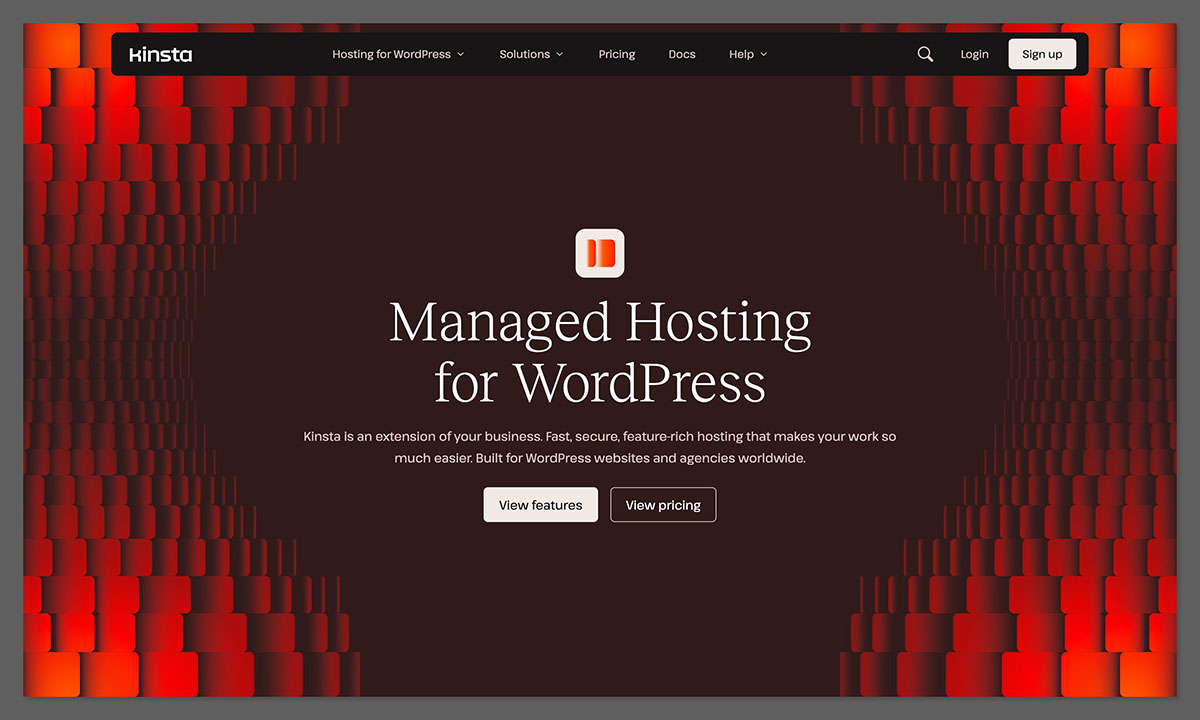Expand the chevron beside Hosting for WordPress
This screenshot has height=720, width=1200.
tap(461, 55)
